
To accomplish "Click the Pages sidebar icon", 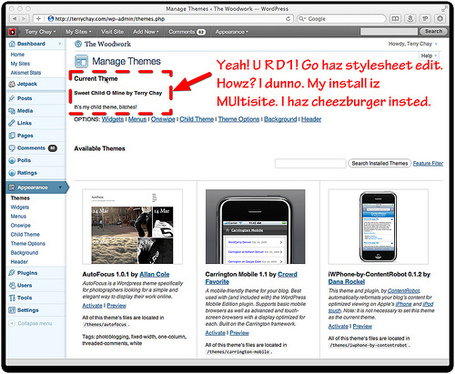I will (12, 135).
